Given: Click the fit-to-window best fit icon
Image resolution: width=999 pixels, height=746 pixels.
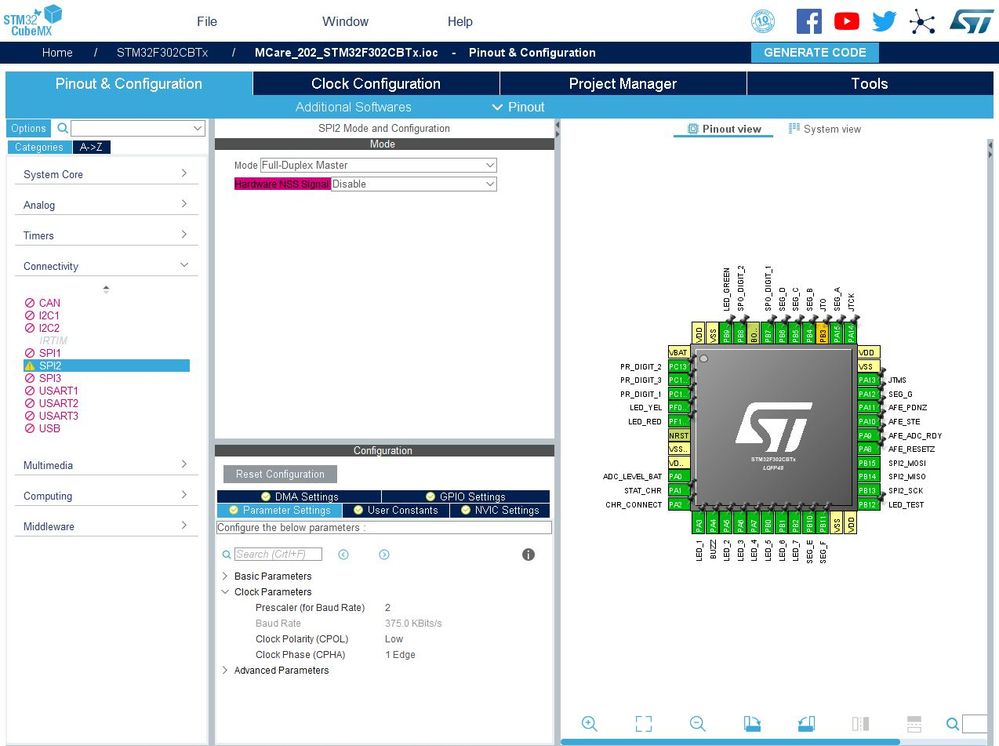Looking at the screenshot, I should pyautogui.click(x=643, y=724).
